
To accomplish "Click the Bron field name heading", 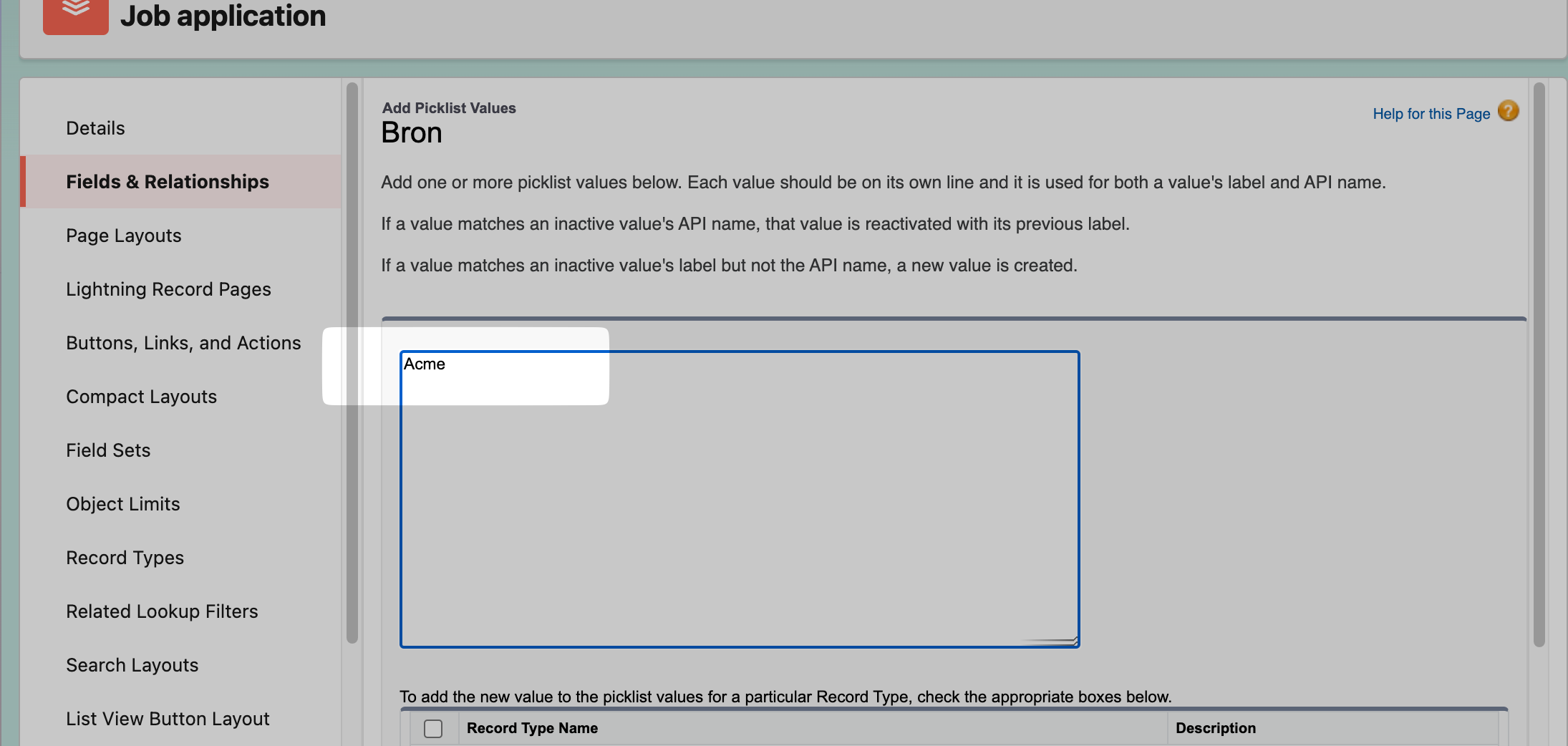I will pos(412,133).
